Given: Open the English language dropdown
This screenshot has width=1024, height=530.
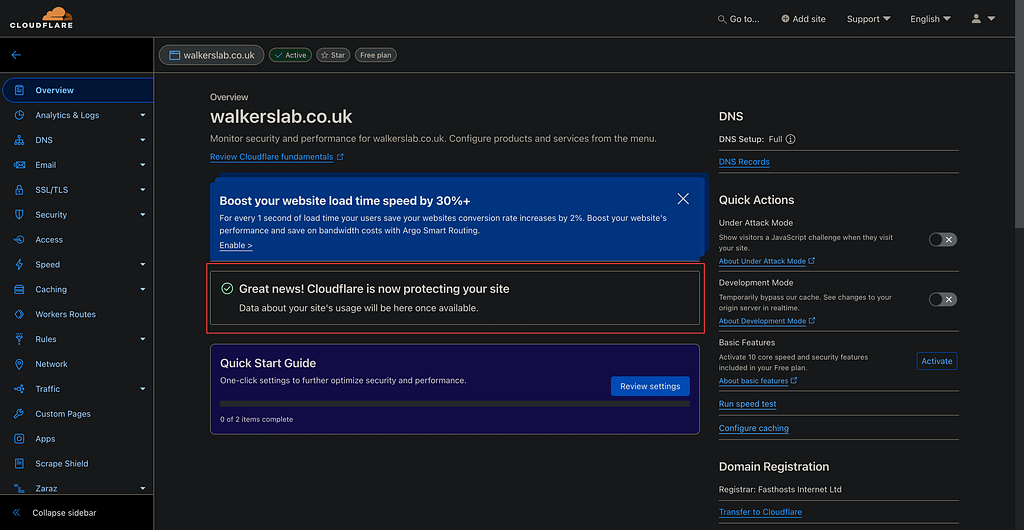Looking at the screenshot, I should 930,19.
